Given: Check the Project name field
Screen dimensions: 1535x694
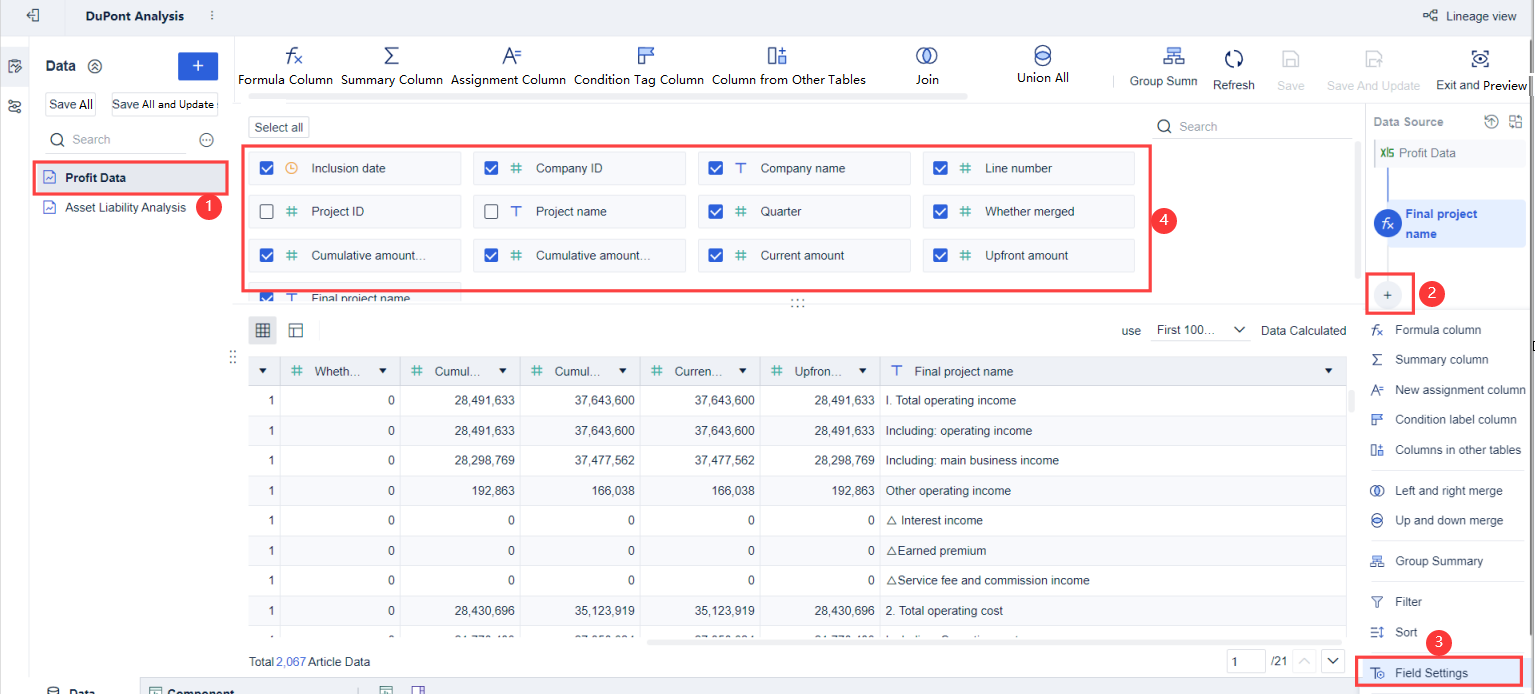Looking at the screenshot, I should [491, 211].
